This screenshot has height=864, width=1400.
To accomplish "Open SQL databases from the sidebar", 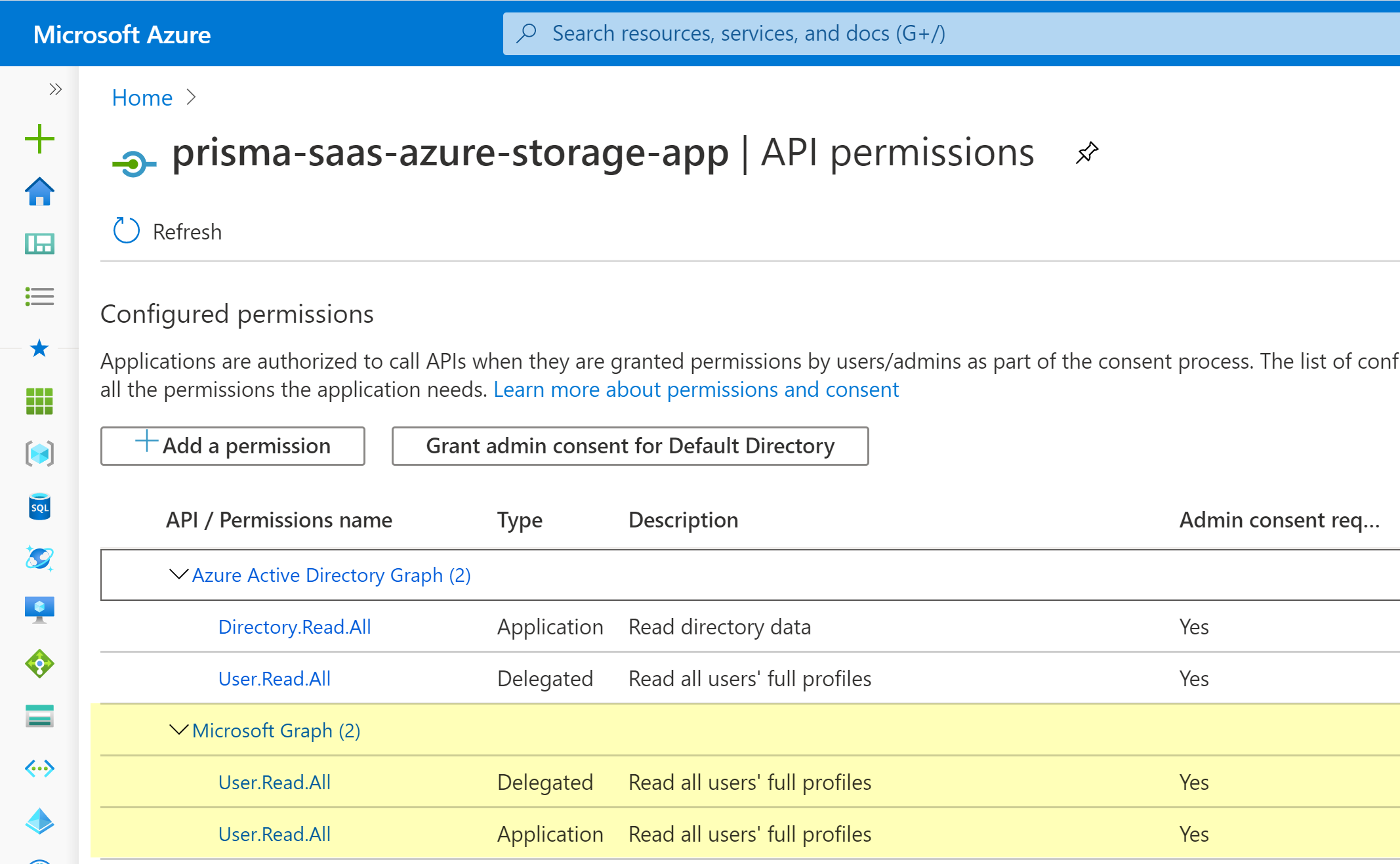I will (x=40, y=507).
